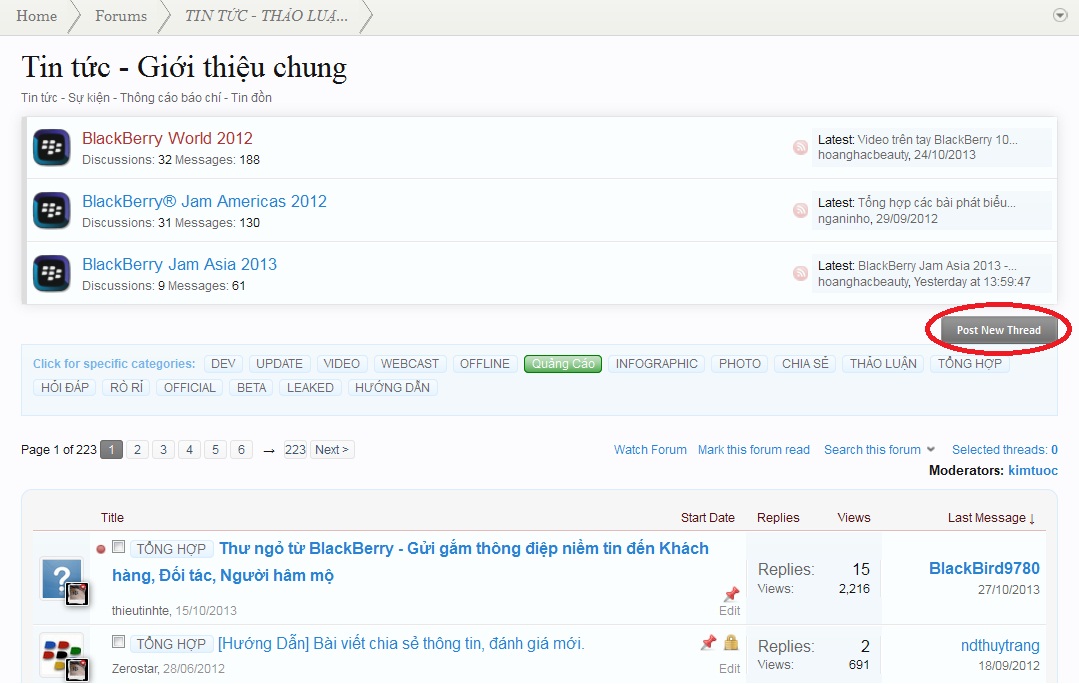Open BlackBerry® Jam Americas 2012 subforum
The width and height of the screenshot is (1079, 684).
tap(204, 202)
